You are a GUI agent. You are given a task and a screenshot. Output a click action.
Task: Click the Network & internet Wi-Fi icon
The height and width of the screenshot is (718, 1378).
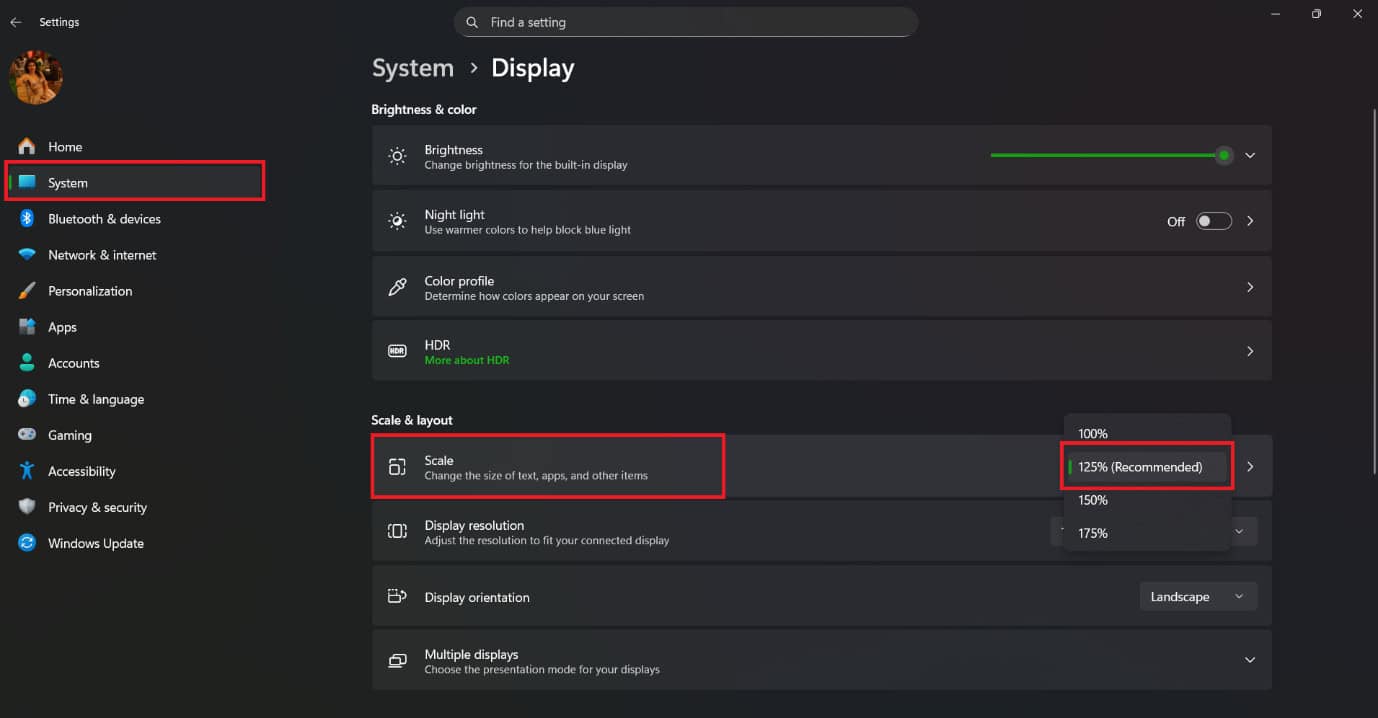coord(27,255)
